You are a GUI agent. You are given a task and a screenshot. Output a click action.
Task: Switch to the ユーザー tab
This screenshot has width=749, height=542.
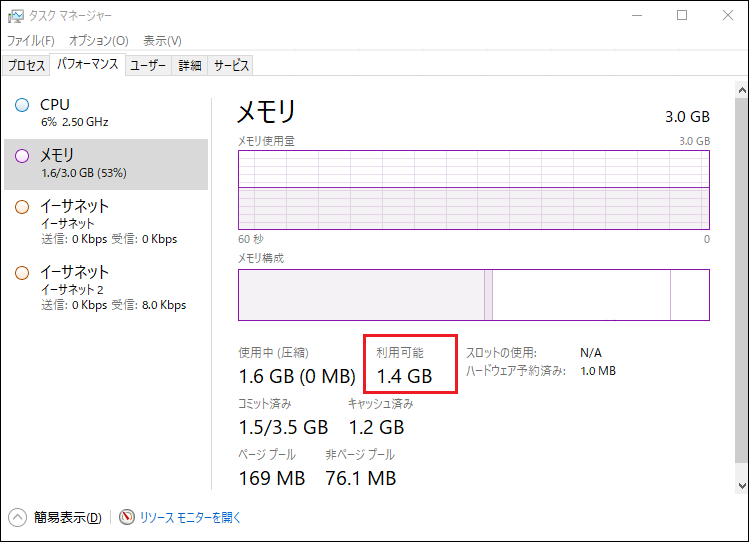coord(149,66)
